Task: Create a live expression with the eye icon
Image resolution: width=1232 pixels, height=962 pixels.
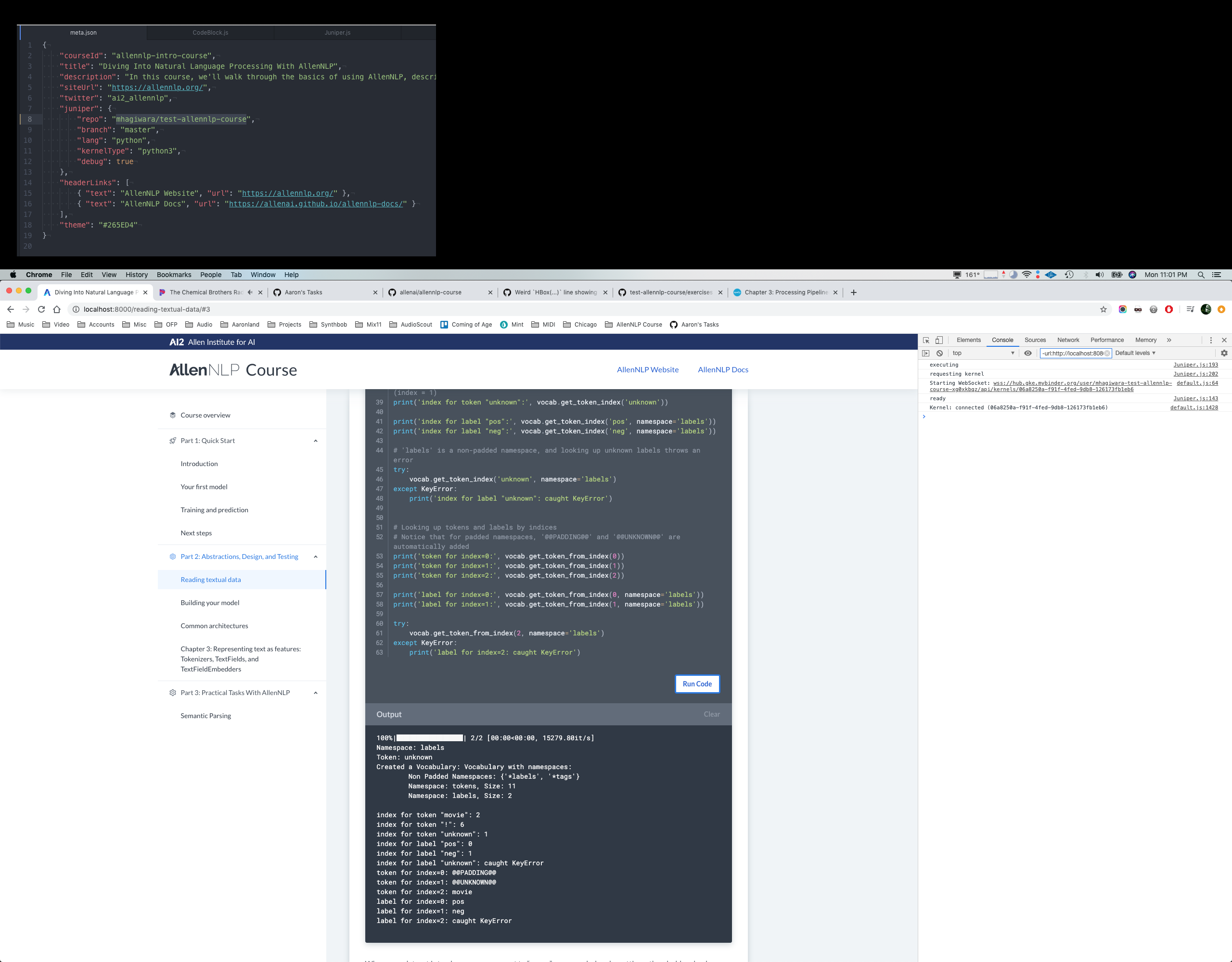Action: (x=1028, y=354)
